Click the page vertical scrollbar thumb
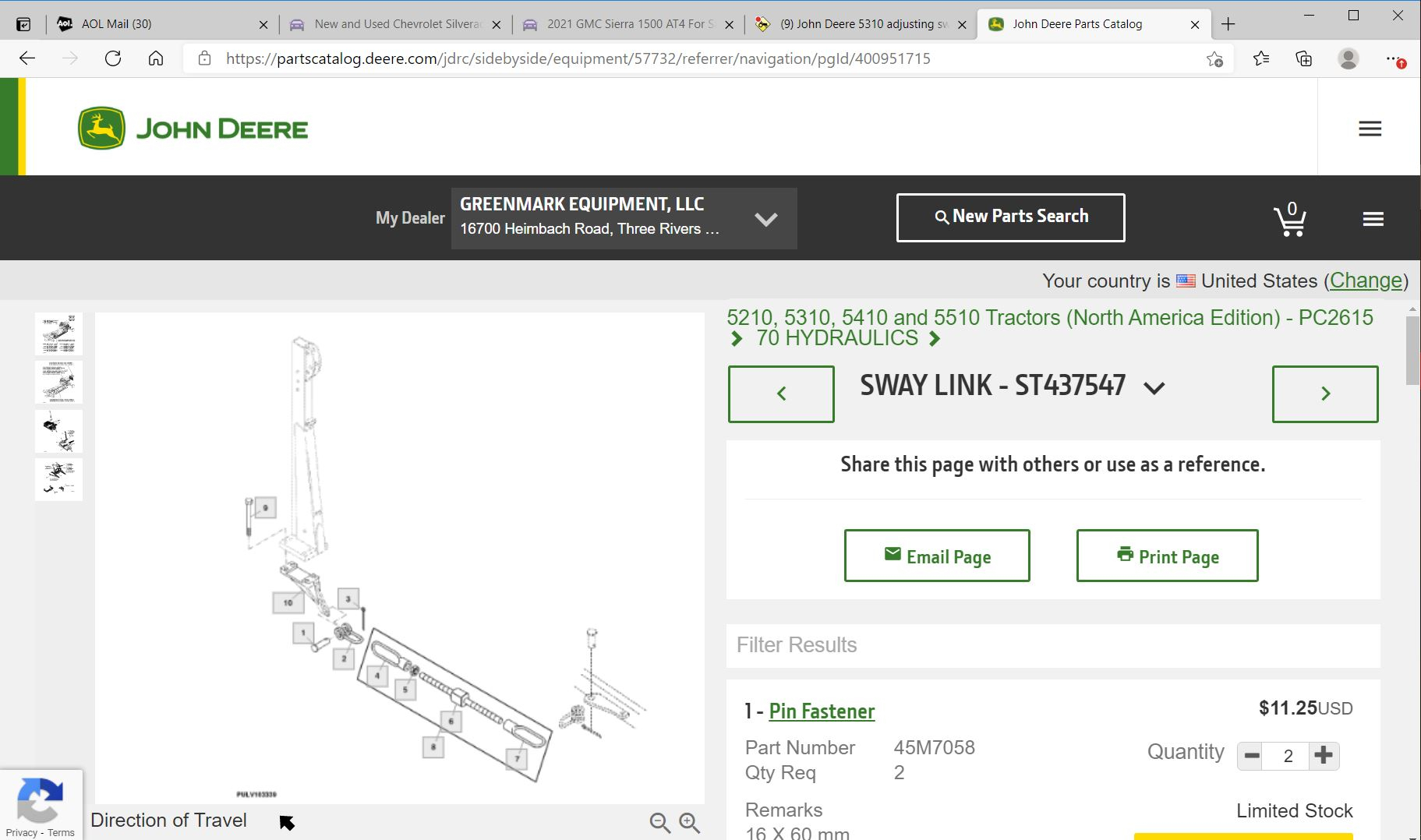The image size is (1421, 840). (x=1412, y=351)
